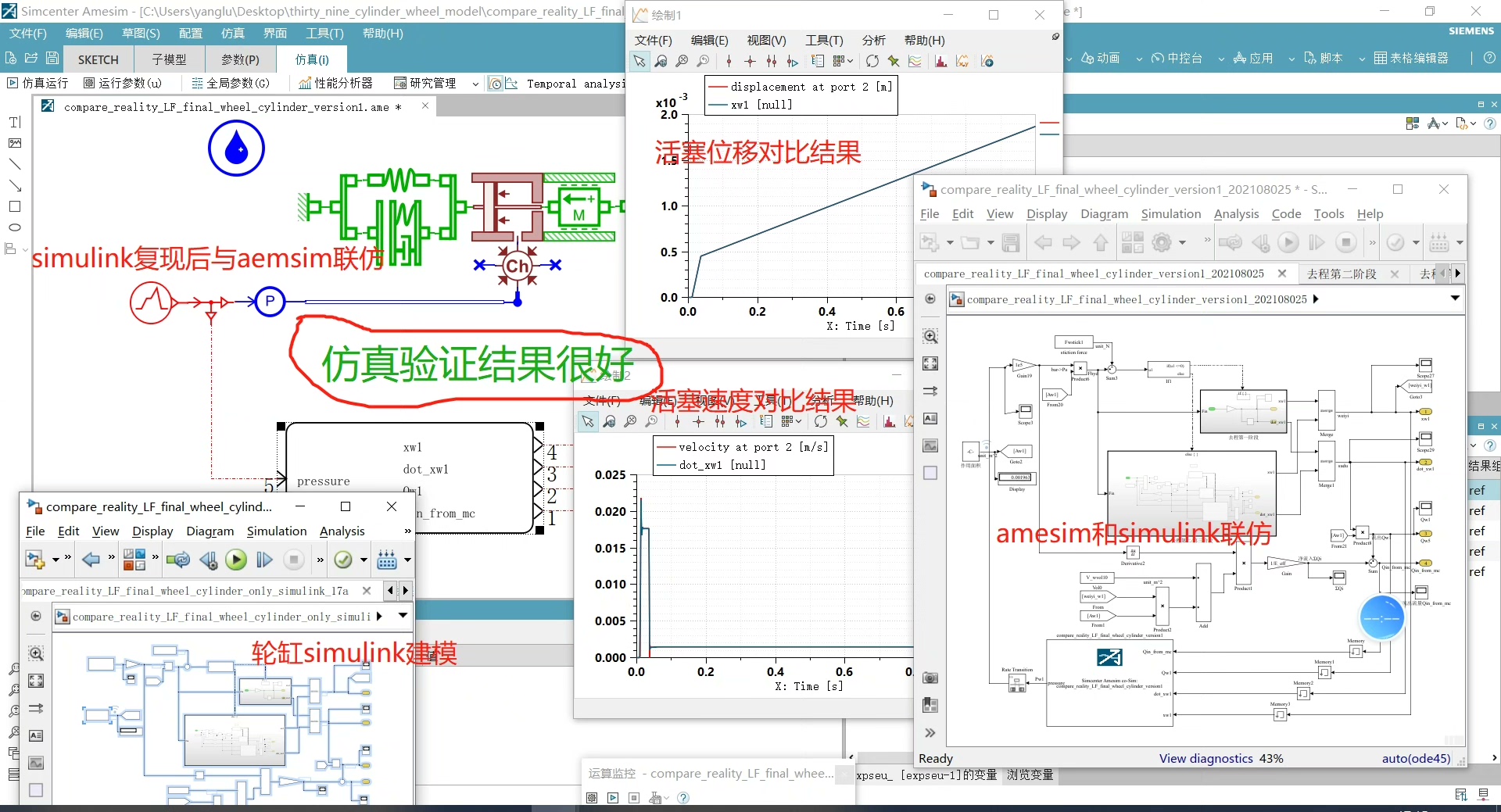Click the New Model icon in front Simulink window

point(34,560)
